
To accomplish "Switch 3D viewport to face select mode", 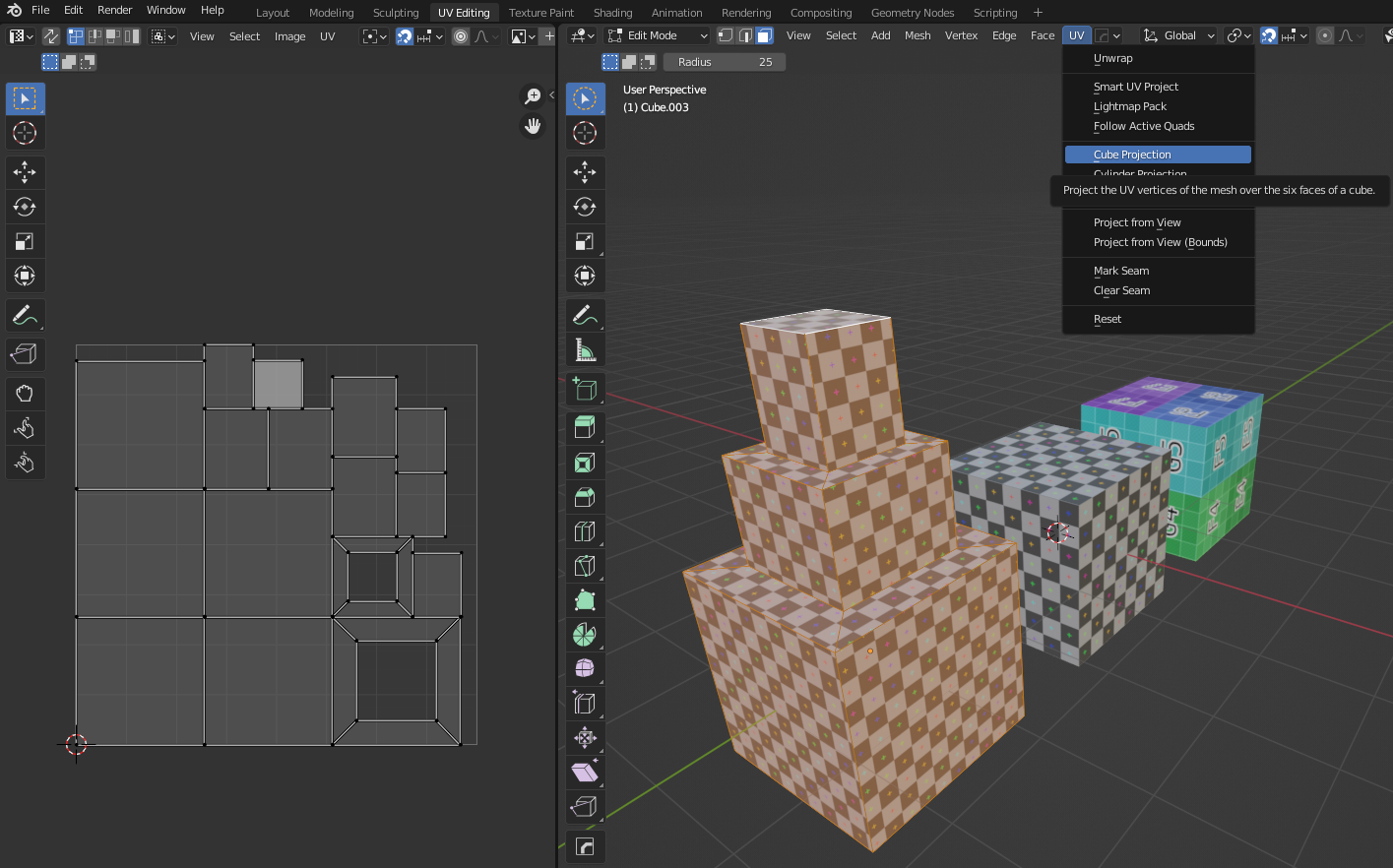I will [x=764, y=35].
